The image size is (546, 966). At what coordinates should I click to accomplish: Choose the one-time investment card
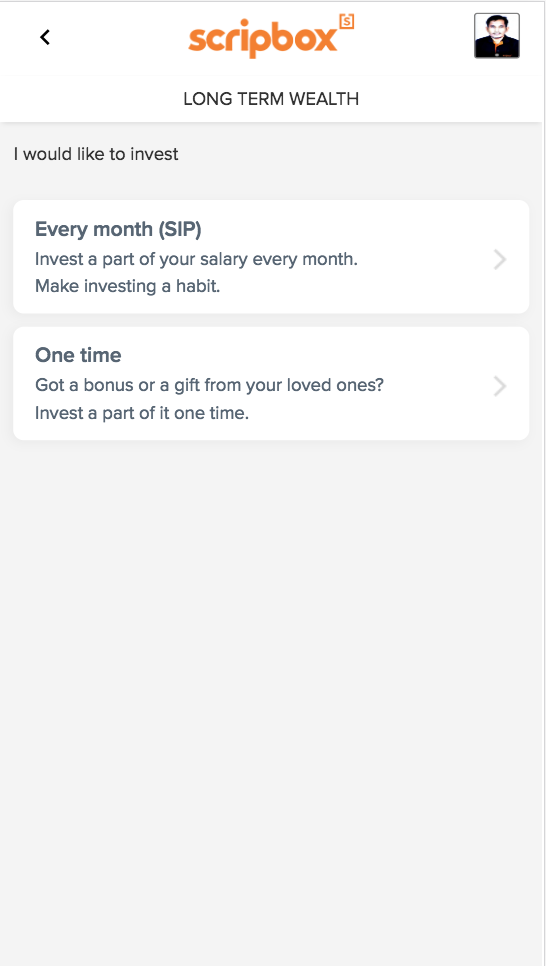point(271,383)
